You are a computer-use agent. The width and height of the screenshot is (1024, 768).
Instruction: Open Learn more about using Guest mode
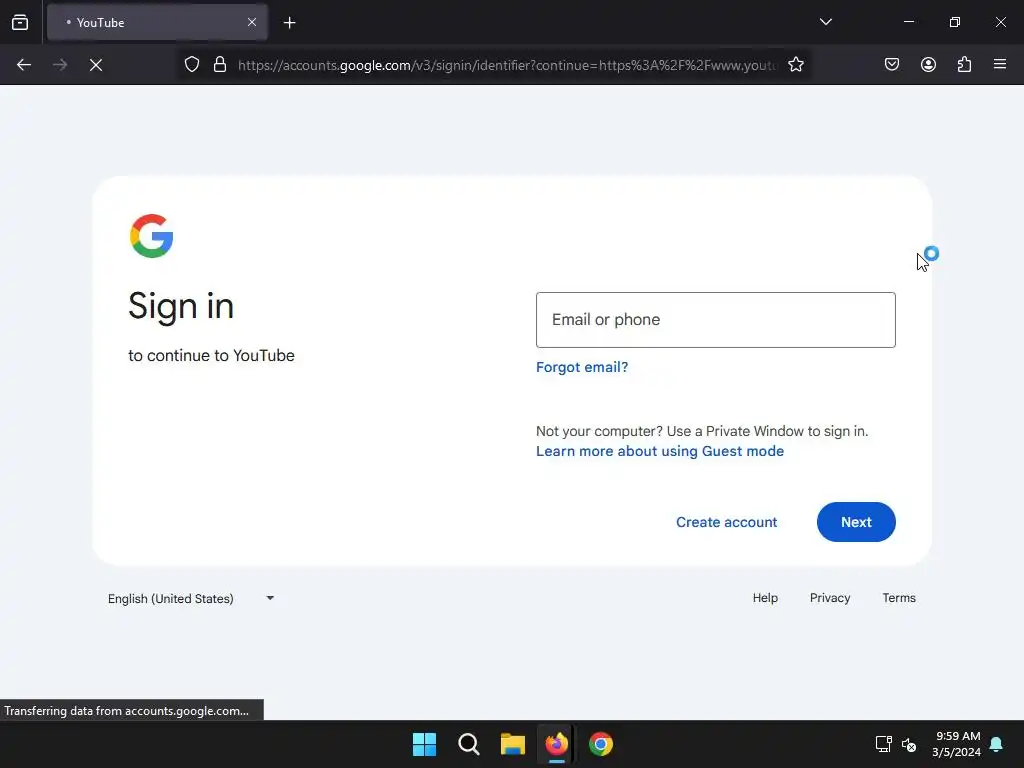(x=660, y=451)
